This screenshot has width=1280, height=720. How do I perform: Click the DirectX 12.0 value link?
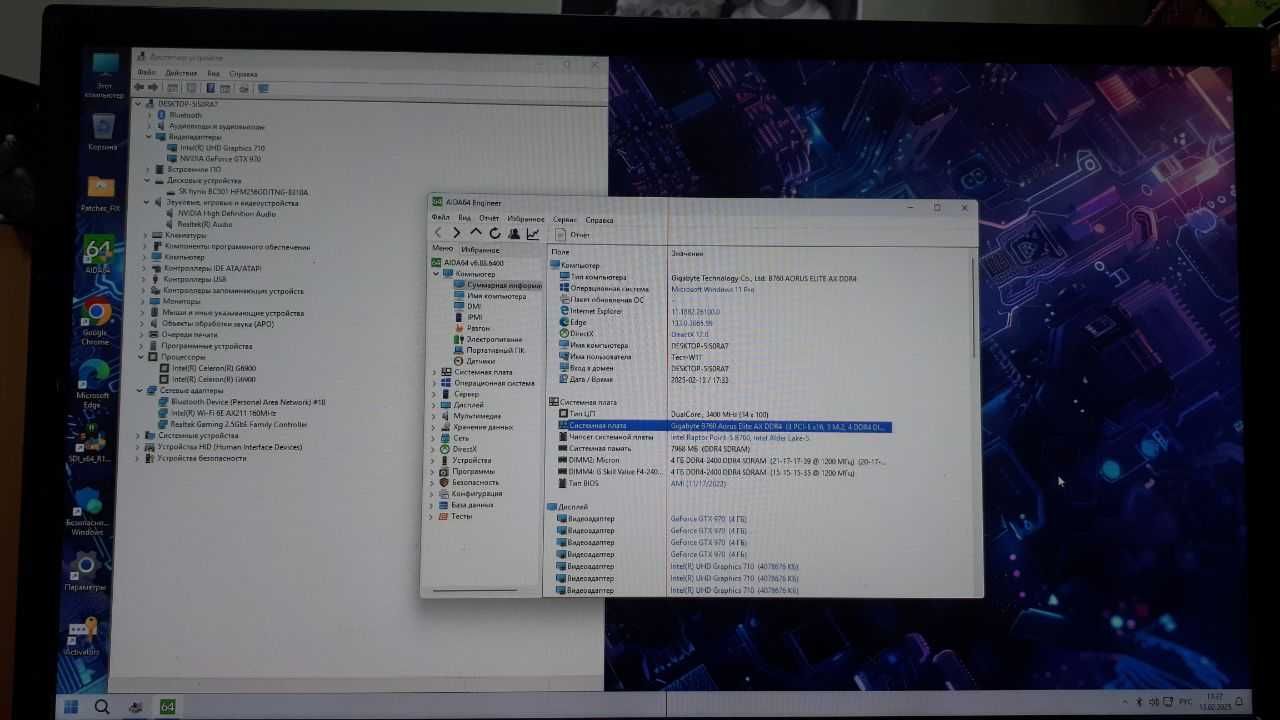coord(689,334)
